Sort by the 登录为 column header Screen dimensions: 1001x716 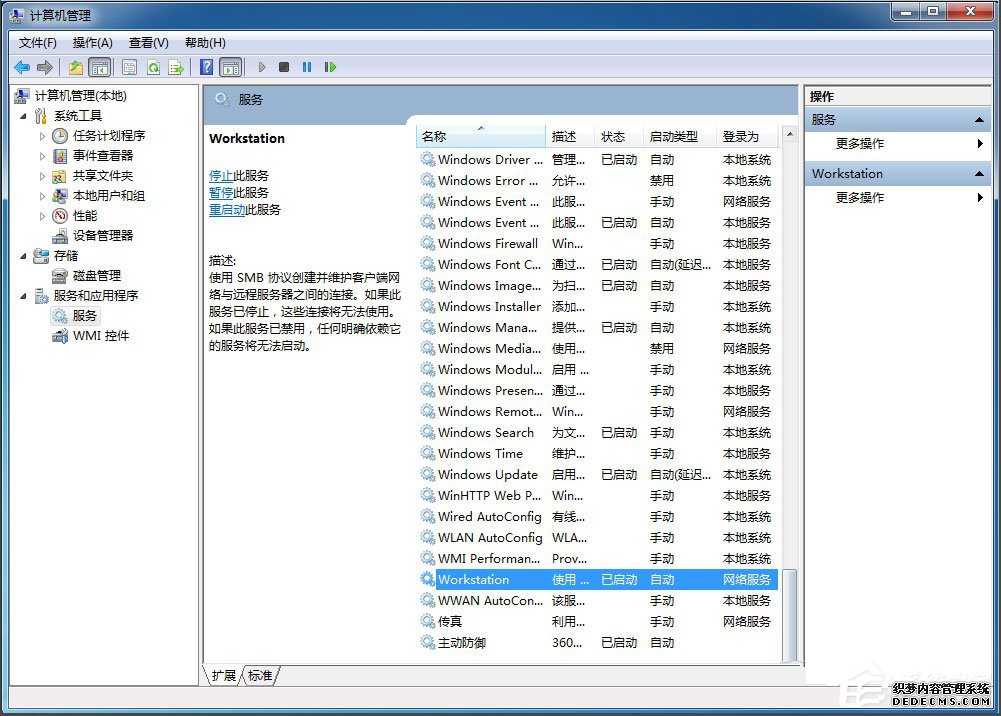tap(748, 137)
